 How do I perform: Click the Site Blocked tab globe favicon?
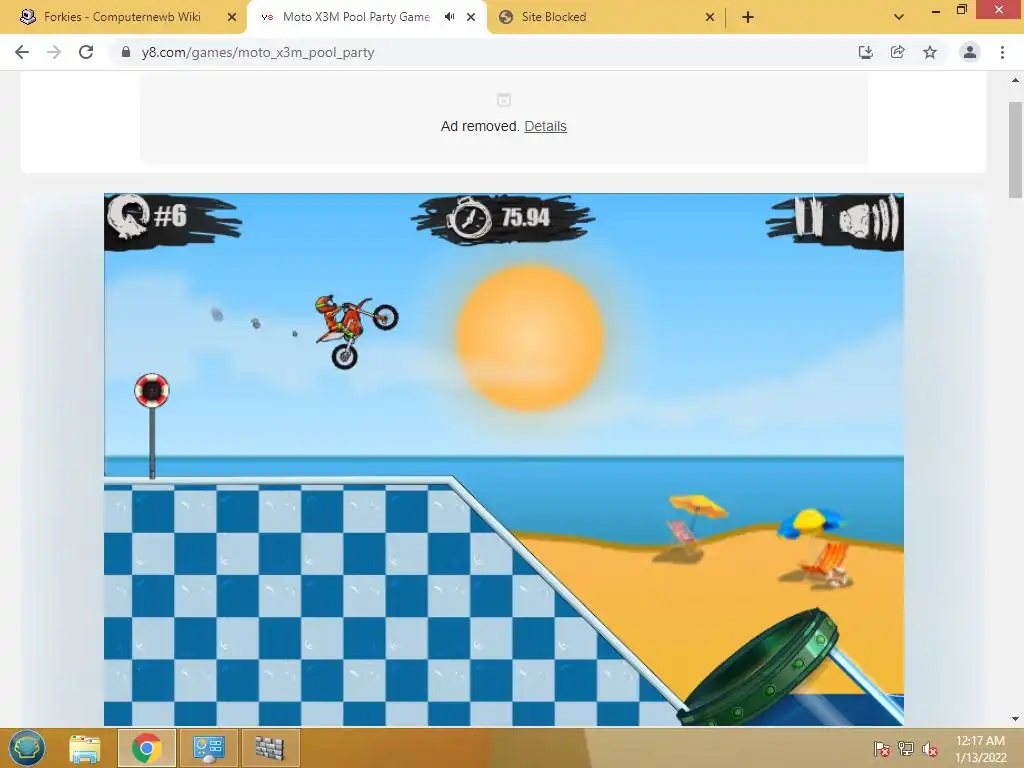(x=505, y=17)
